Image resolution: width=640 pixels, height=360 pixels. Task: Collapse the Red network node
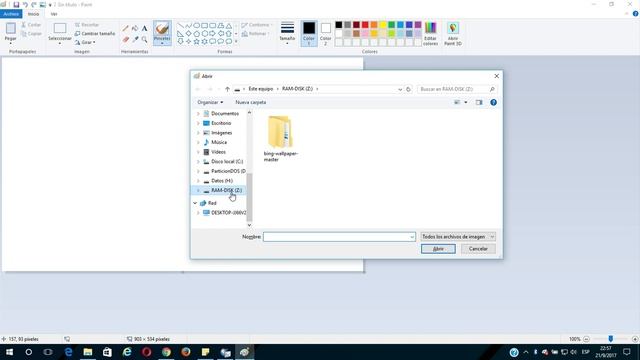point(195,203)
